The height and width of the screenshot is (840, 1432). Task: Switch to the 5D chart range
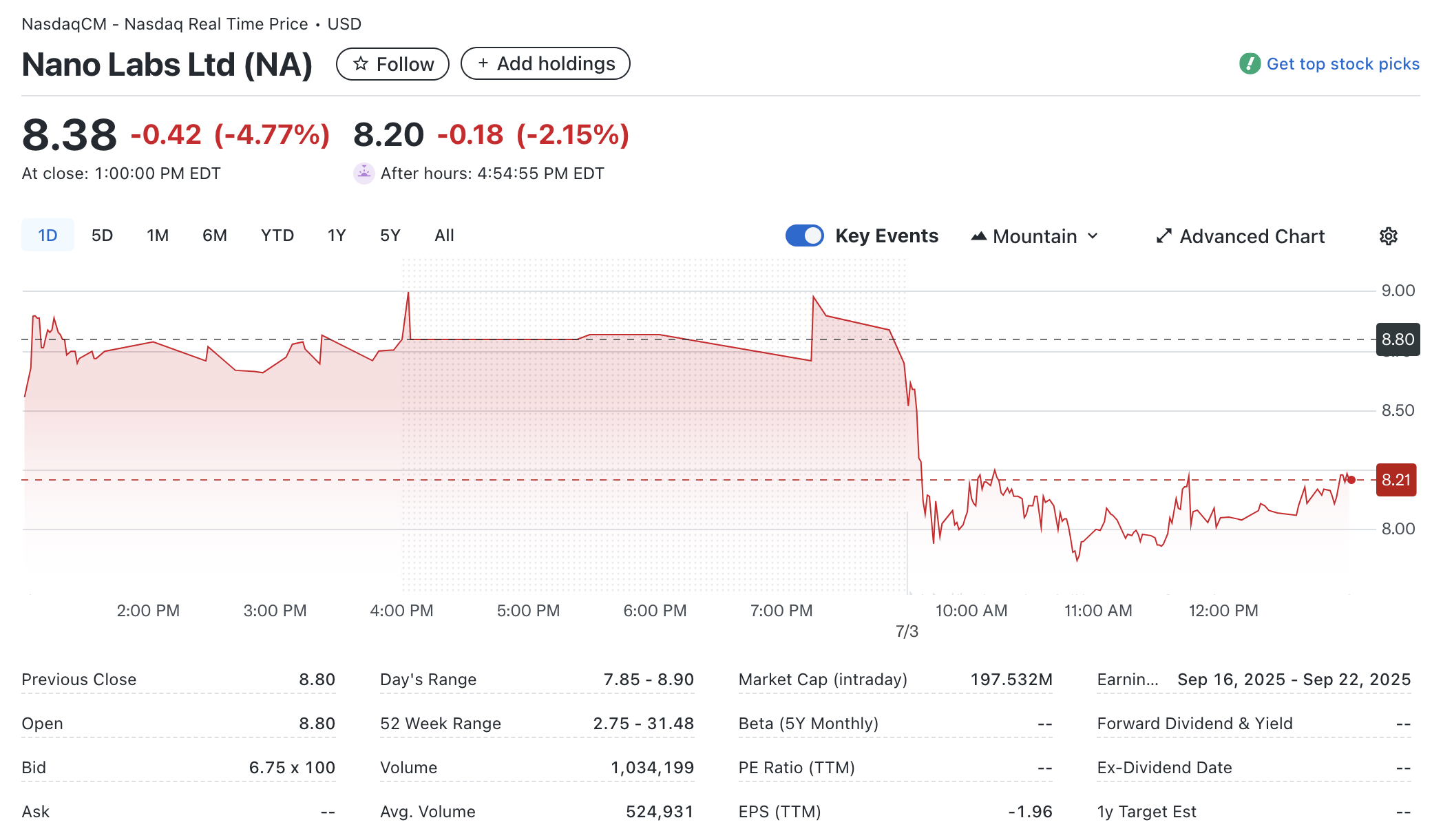(103, 235)
